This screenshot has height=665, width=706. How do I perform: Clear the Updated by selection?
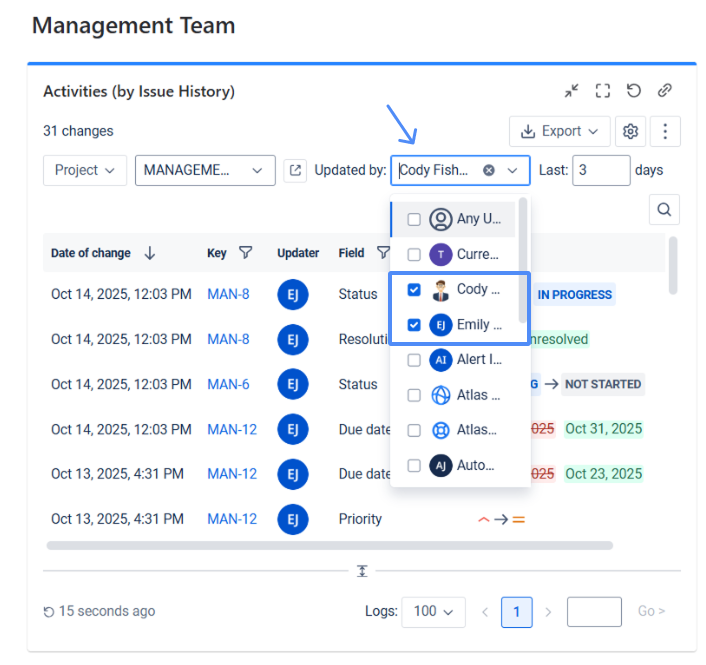pyautogui.click(x=489, y=171)
